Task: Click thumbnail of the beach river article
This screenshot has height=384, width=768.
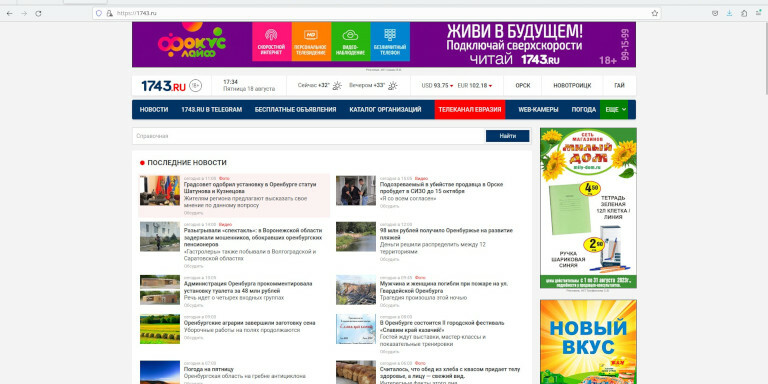Action: [x=356, y=237]
